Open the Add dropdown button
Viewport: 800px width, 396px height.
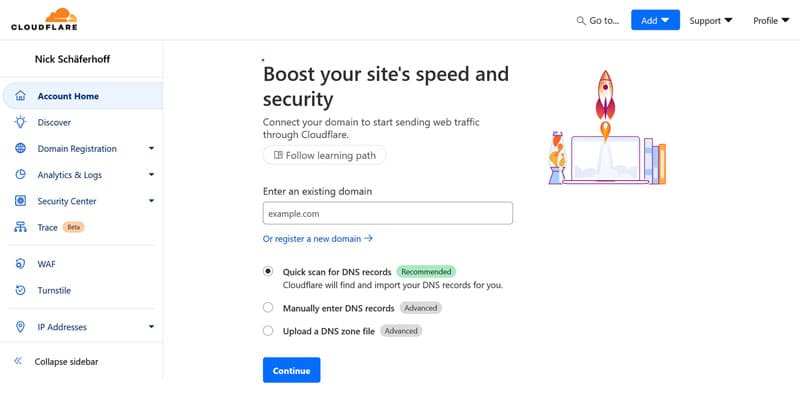pos(655,20)
